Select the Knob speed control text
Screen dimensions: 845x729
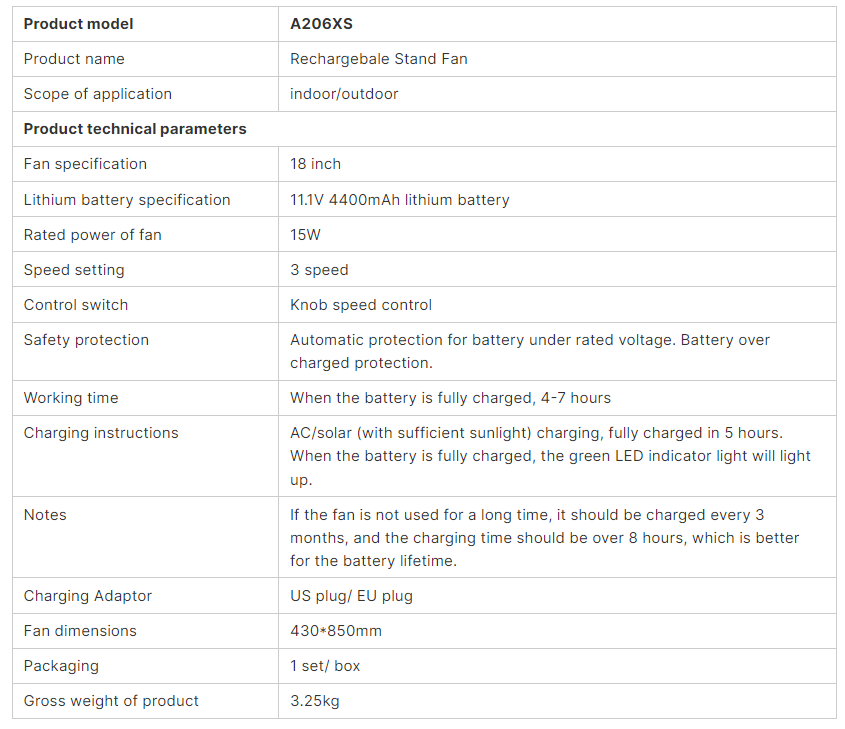point(361,305)
